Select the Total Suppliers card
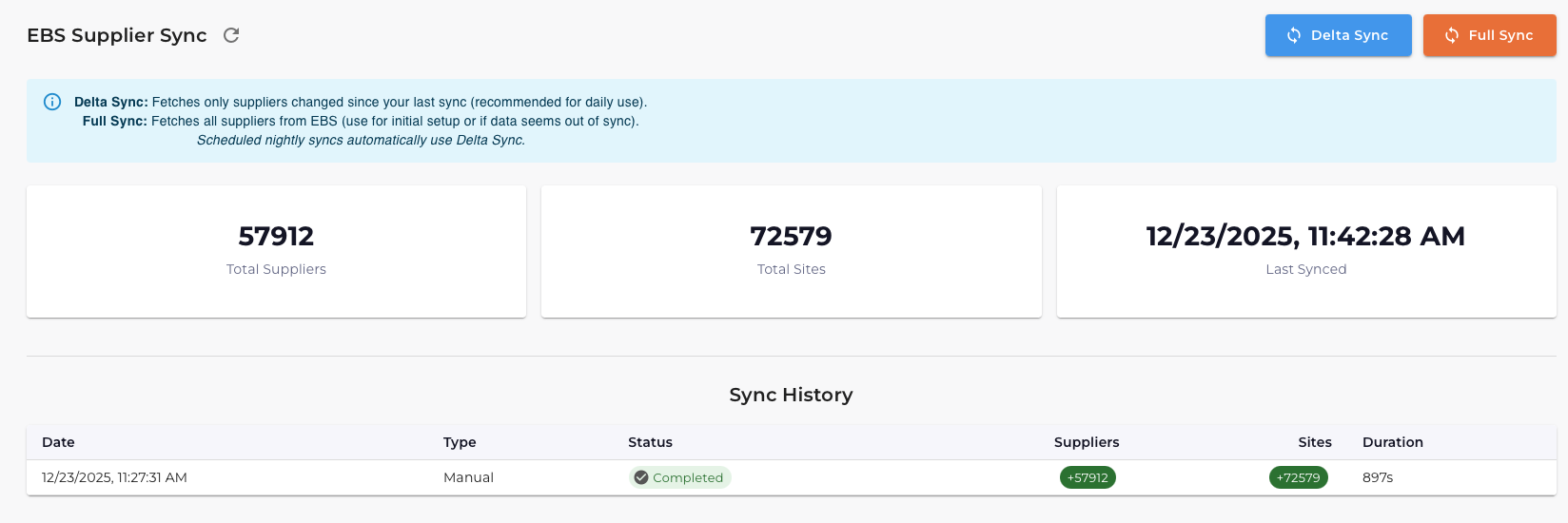 click(x=276, y=251)
